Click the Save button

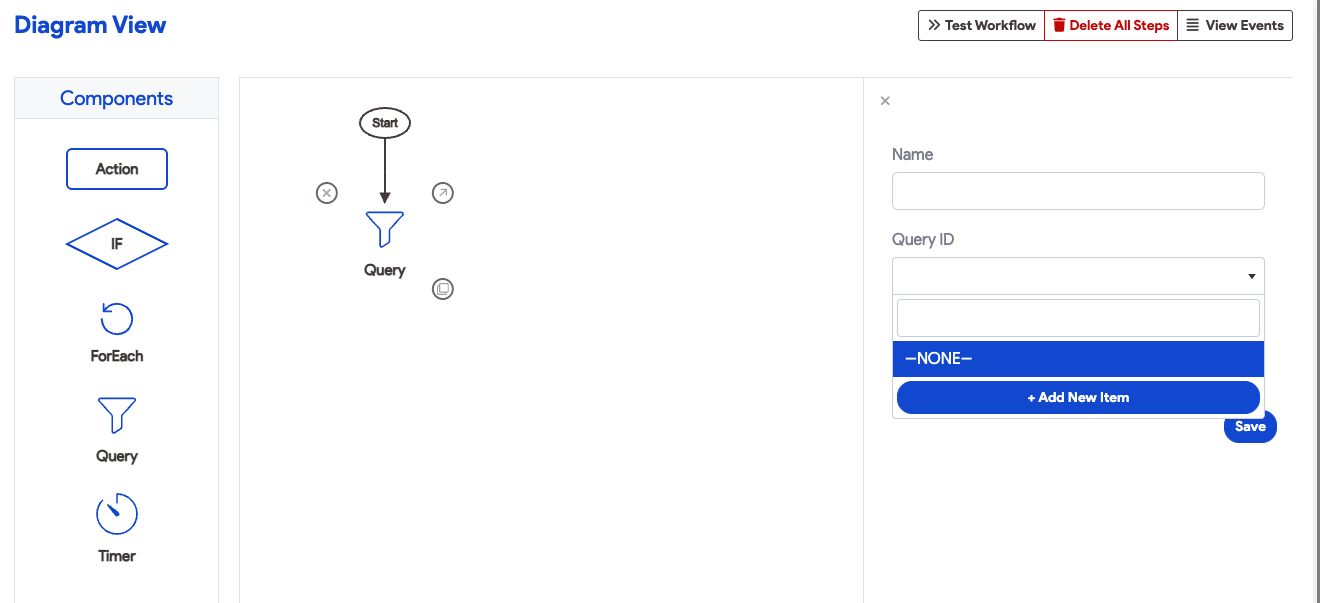[x=1250, y=426]
